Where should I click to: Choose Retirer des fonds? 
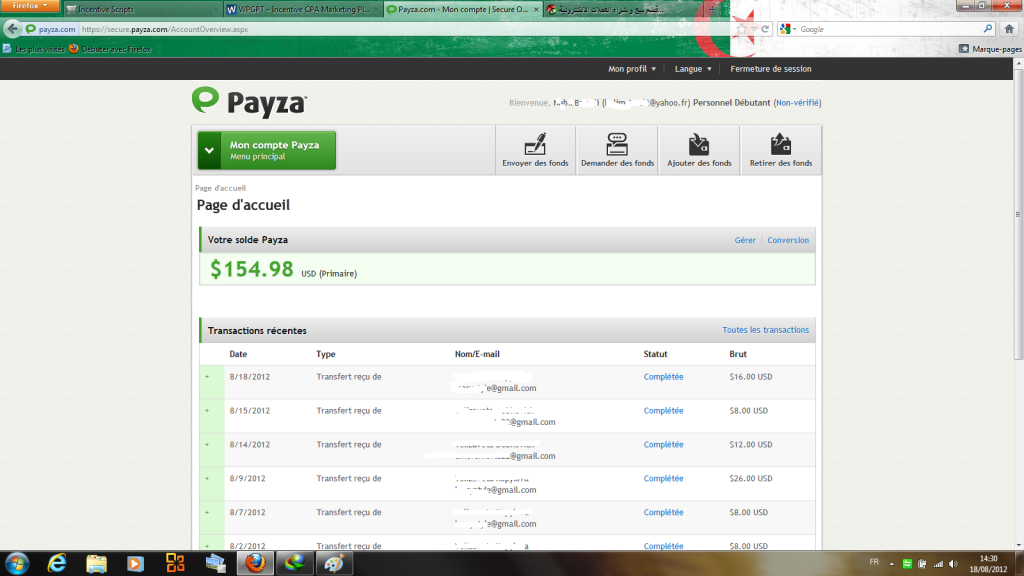(x=780, y=150)
